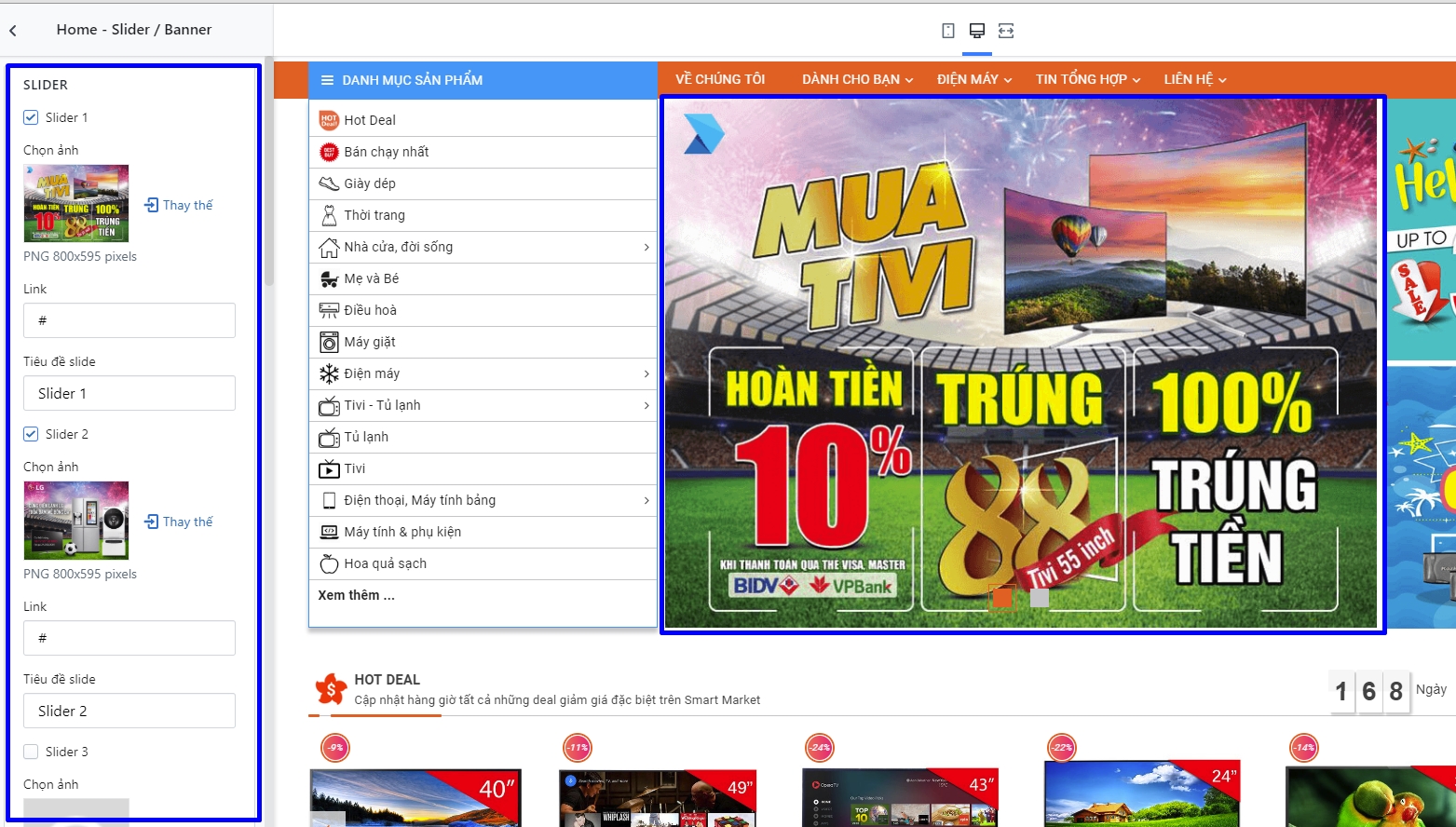The width and height of the screenshot is (1456, 827).
Task: Click the Mẹ và Bé stroller icon
Action: [329, 278]
